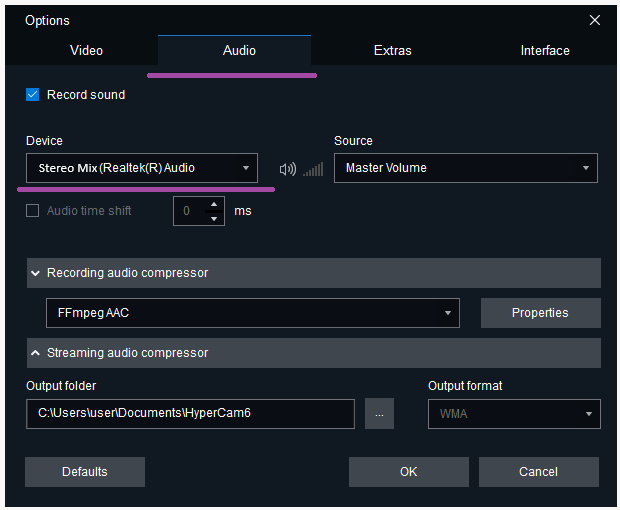The height and width of the screenshot is (510, 620).
Task: Confirm settings with OK button
Action: (x=408, y=472)
